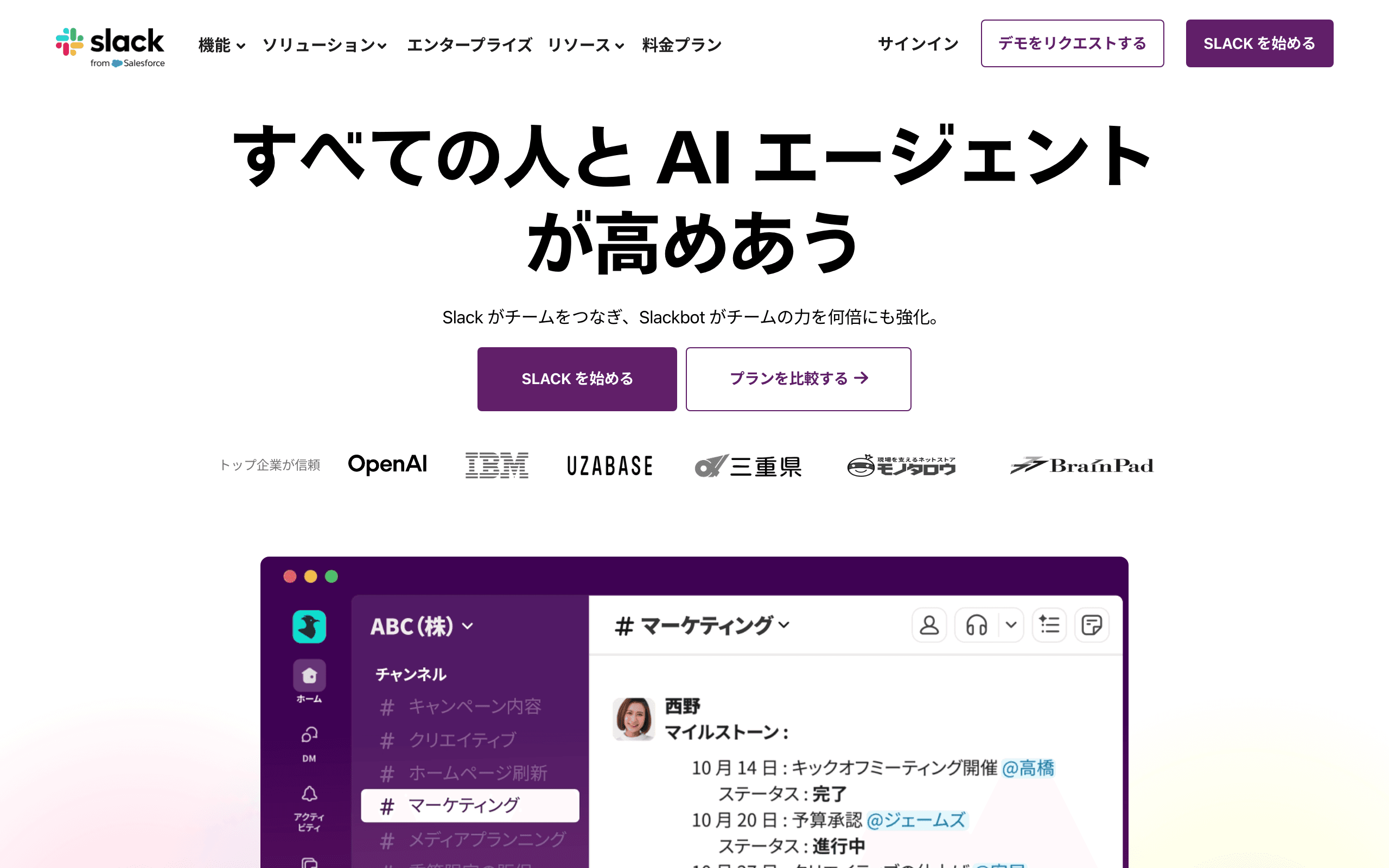Click the ステータス：進行中 text
Image resolution: width=1389 pixels, height=868 pixels.
point(792,847)
